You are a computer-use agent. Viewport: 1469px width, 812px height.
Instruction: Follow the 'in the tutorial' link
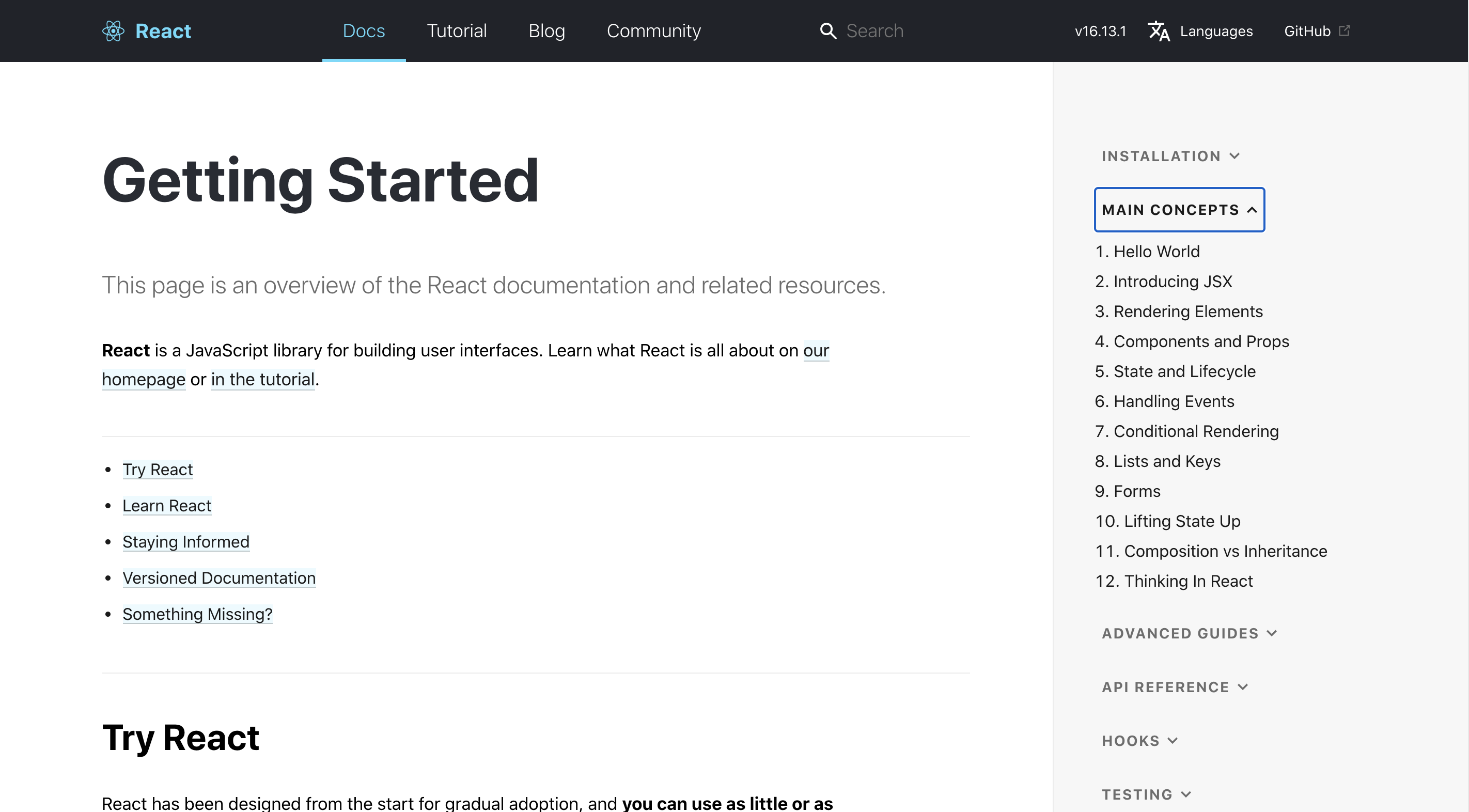262,379
